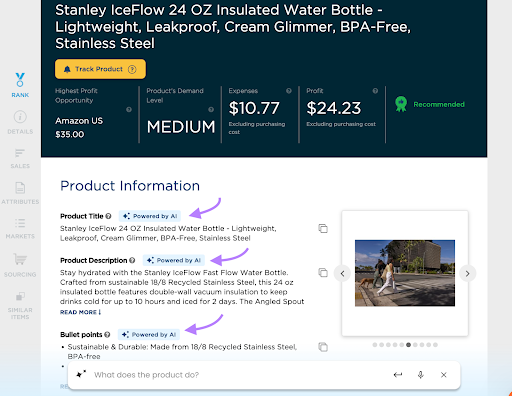Select the last image carousel dot

(435, 345)
